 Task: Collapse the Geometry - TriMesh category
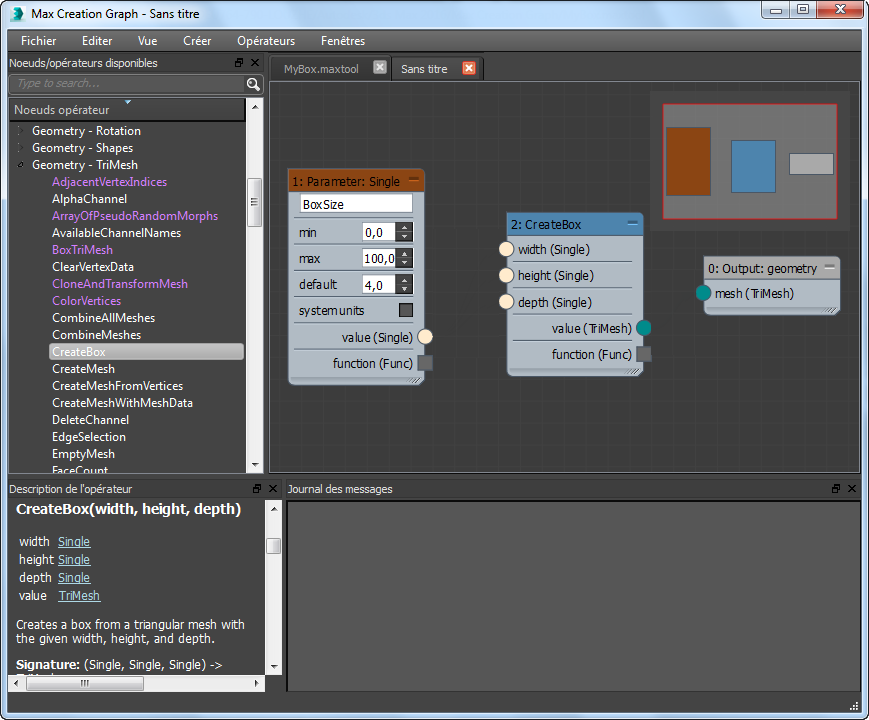(x=19, y=165)
